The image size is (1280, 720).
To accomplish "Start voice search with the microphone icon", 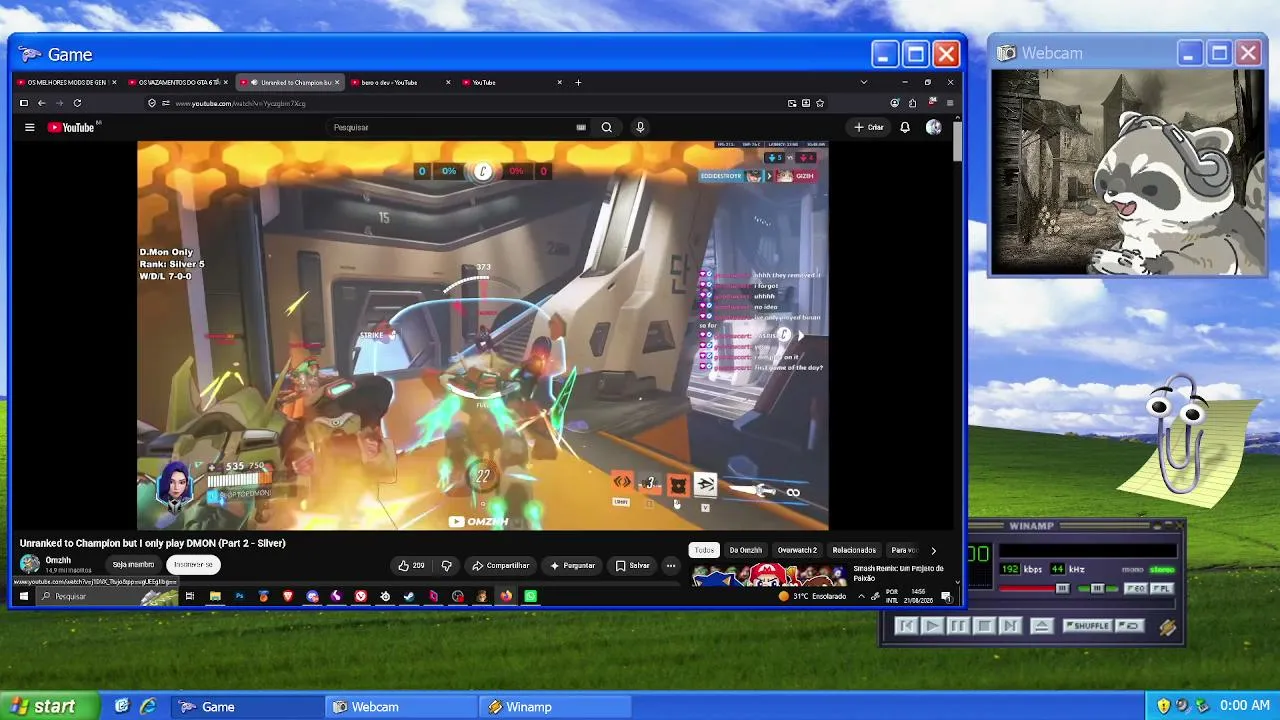I will 640,127.
